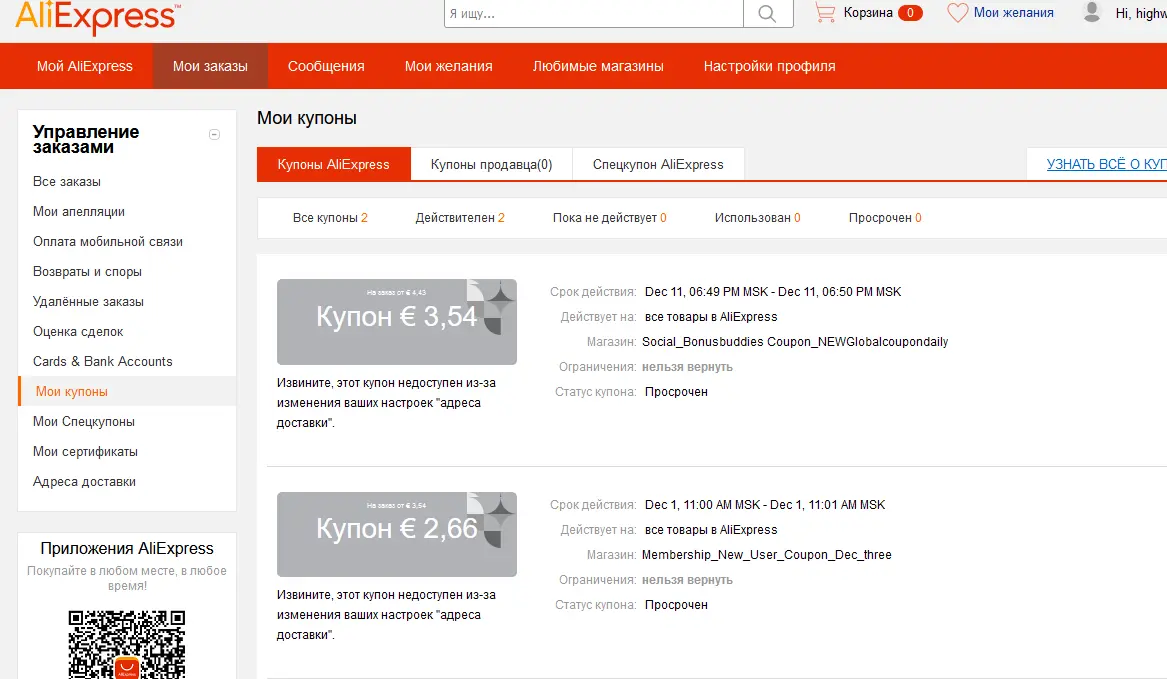Click the Приложения AliExpress heading
Image resolution: width=1167 pixels, height=679 pixels.
(x=127, y=549)
